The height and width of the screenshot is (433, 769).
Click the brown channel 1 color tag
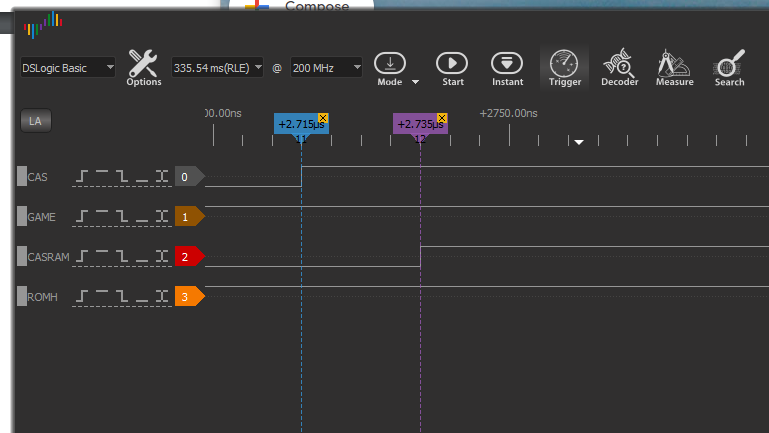tap(189, 217)
